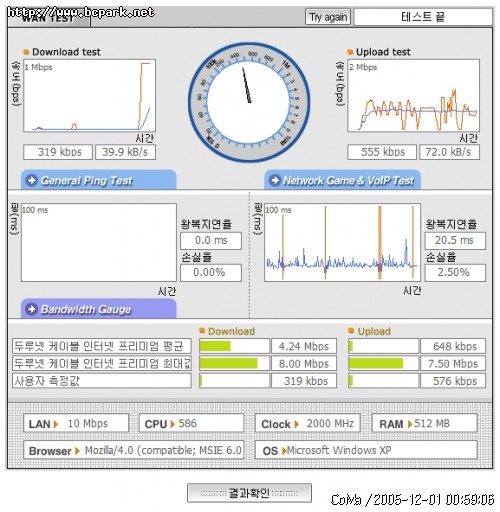Click the 4.24 Mbps download progress bar
500x512 pixels.
[234, 346]
